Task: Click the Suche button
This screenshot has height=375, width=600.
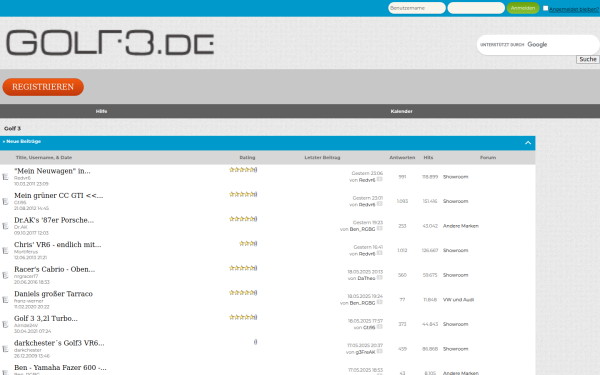Action: [588, 59]
